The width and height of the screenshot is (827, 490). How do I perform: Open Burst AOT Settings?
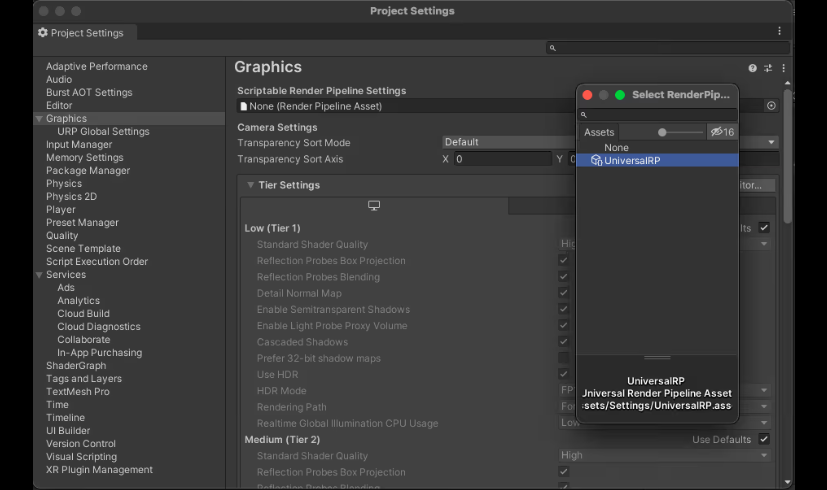tap(89, 92)
